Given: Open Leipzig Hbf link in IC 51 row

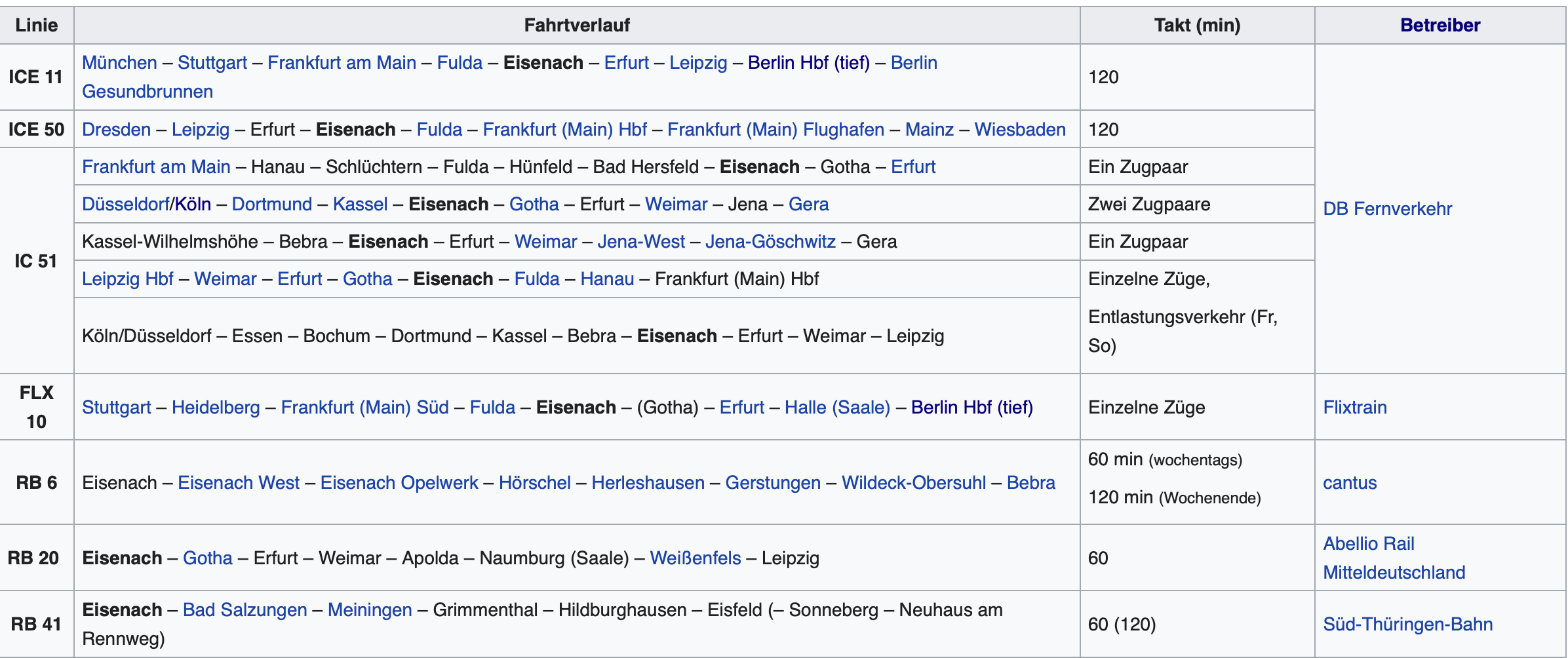Looking at the screenshot, I should click(x=127, y=279).
